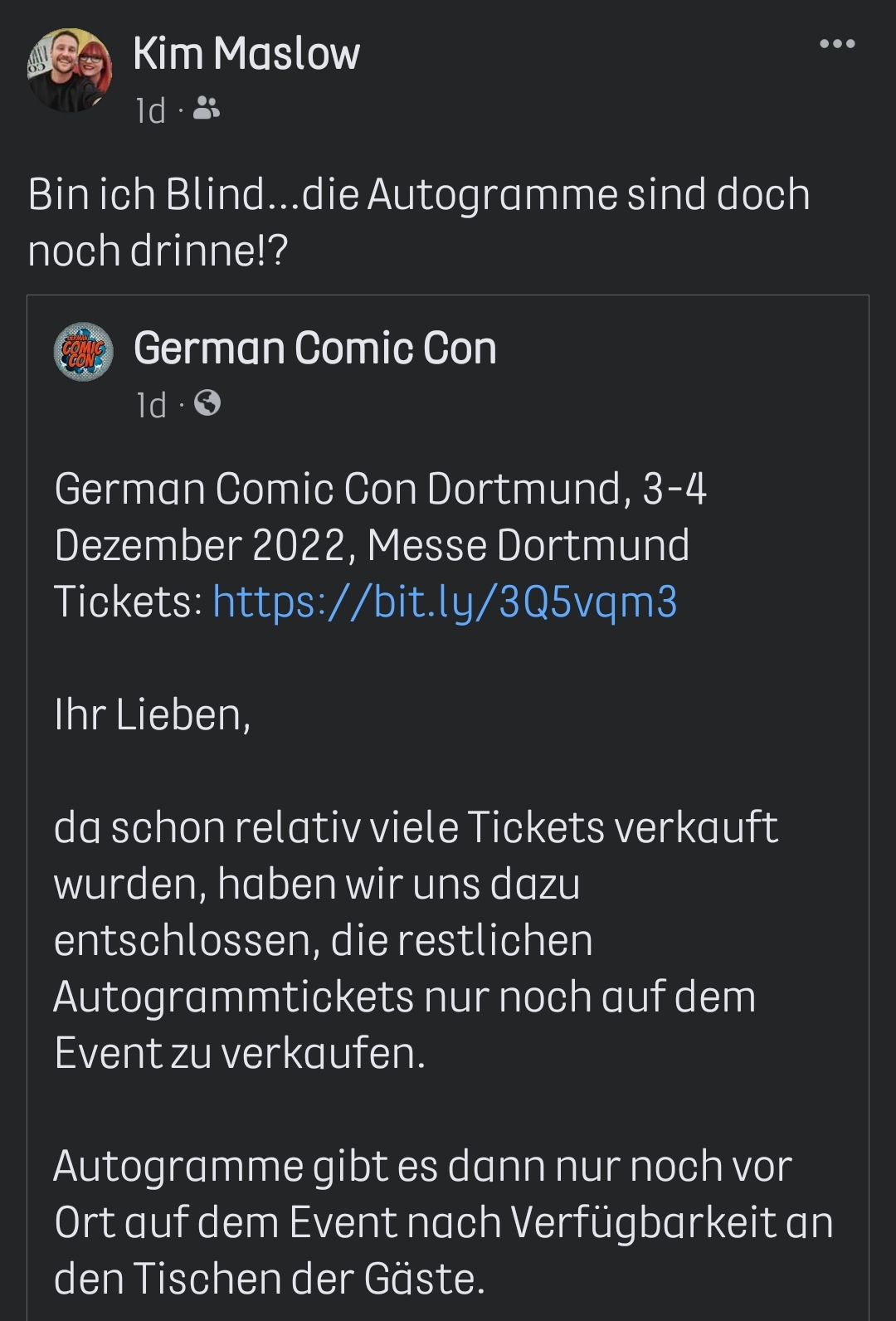This screenshot has height=1321, width=896.
Task: Click the line "German Comic Con Dortmund, 3-4"
Action: coord(380,489)
